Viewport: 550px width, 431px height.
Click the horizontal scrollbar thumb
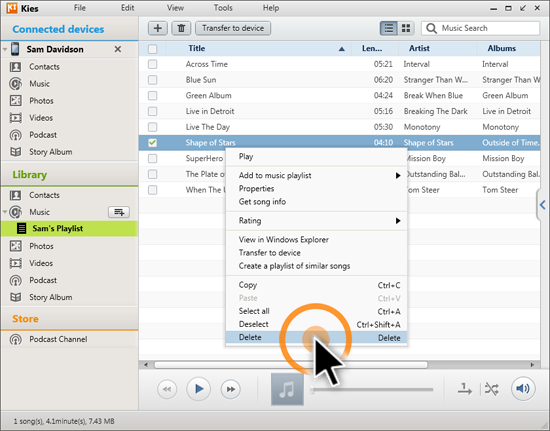[x=291, y=365]
